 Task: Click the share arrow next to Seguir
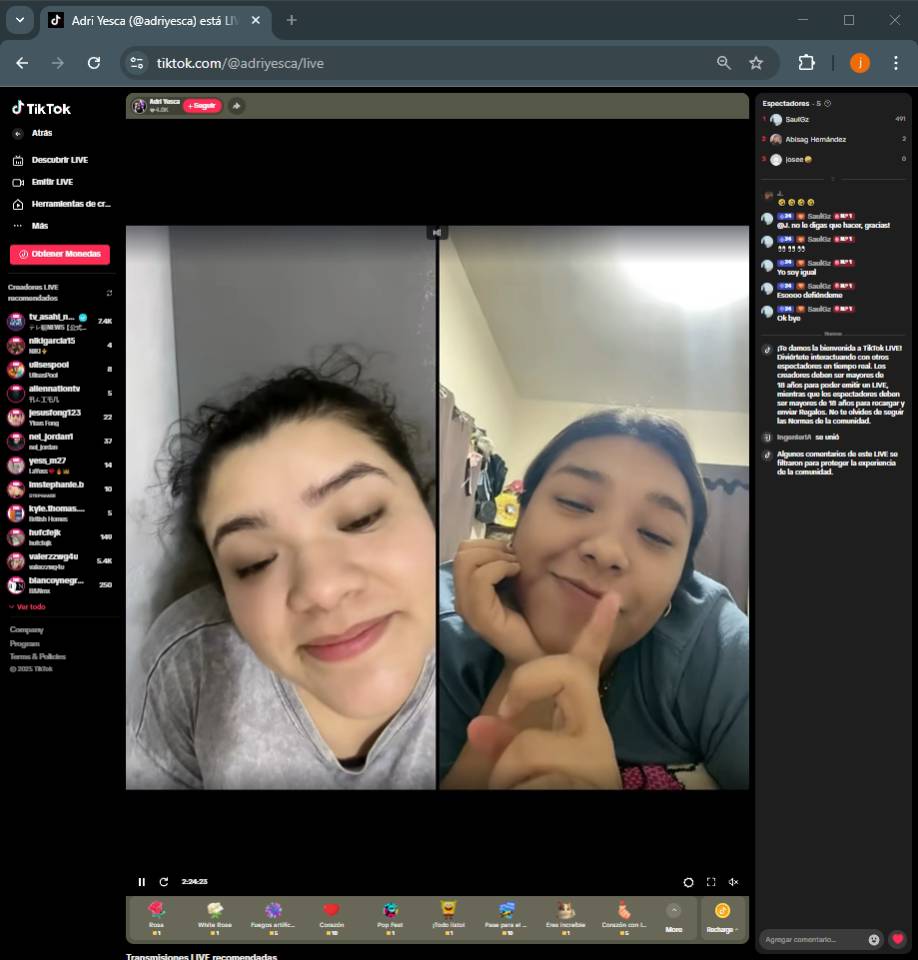coord(236,106)
